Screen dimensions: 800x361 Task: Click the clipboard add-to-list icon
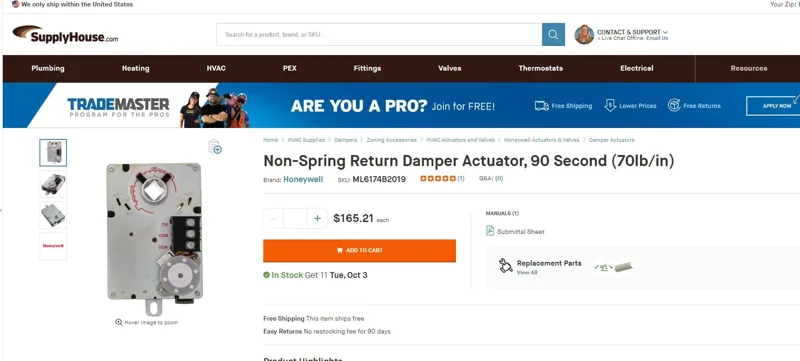[x=215, y=146]
